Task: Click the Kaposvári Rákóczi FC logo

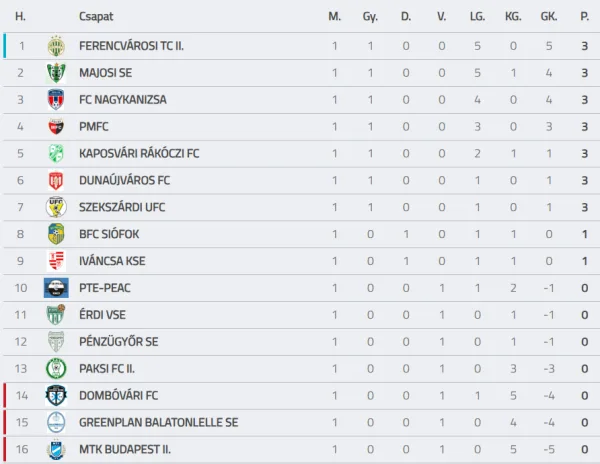Action: [x=56, y=153]
